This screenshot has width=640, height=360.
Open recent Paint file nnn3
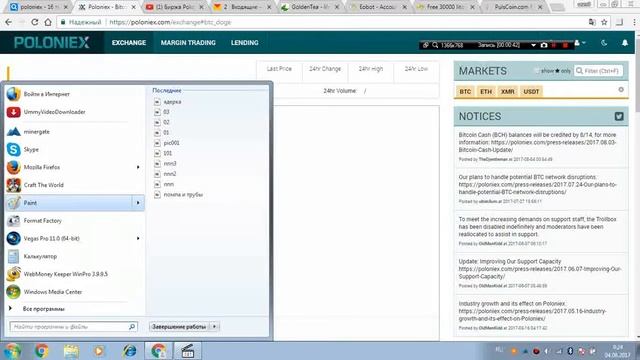tap(170, 163)
